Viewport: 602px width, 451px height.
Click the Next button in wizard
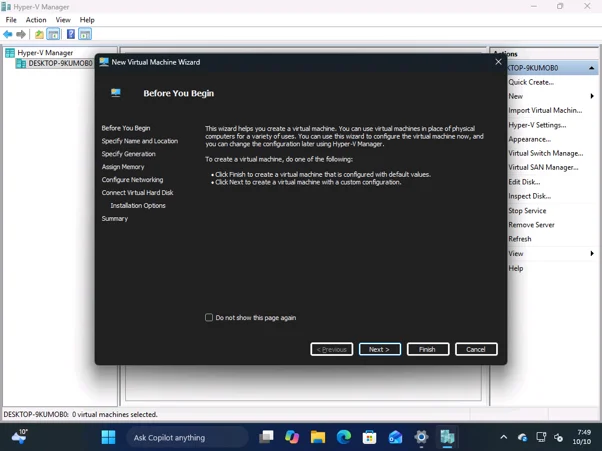(x=380, y=349)
